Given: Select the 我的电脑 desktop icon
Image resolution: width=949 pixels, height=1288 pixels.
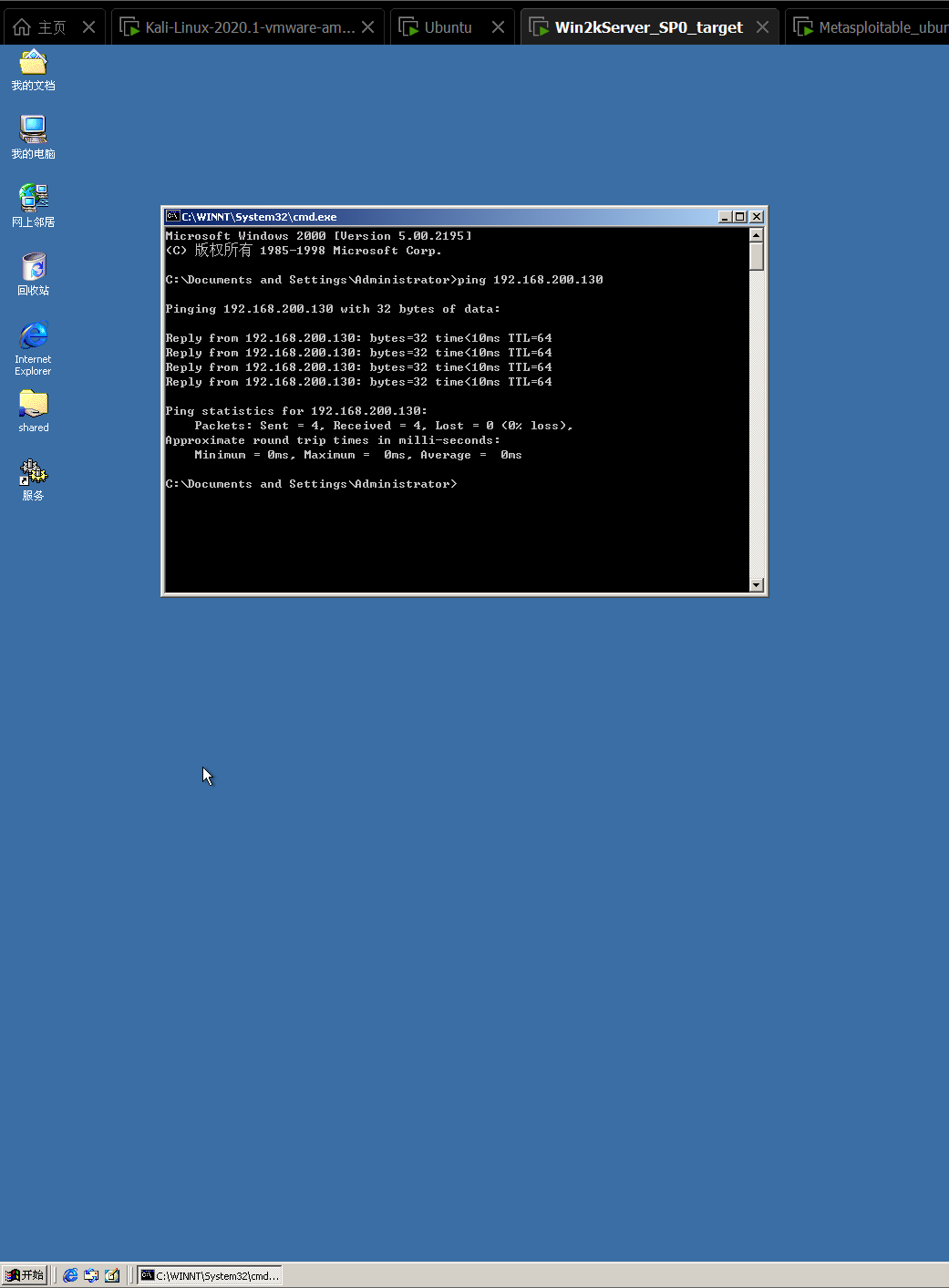Looking at the screenshot, I should coord(33,138).
